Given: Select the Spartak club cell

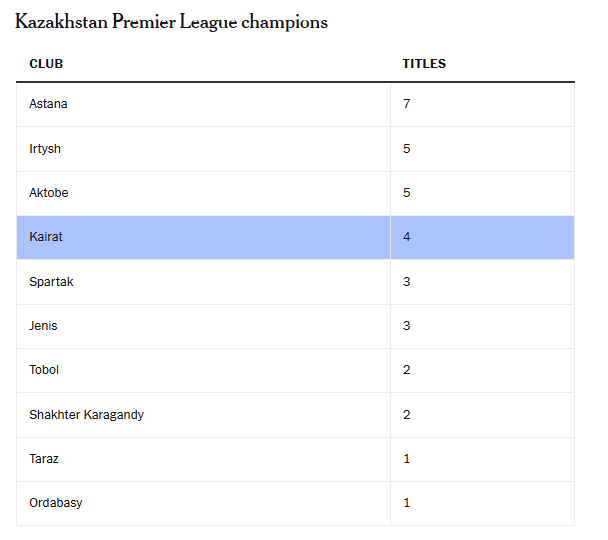Looking at the screenshot, I should (x=51, y=282).
